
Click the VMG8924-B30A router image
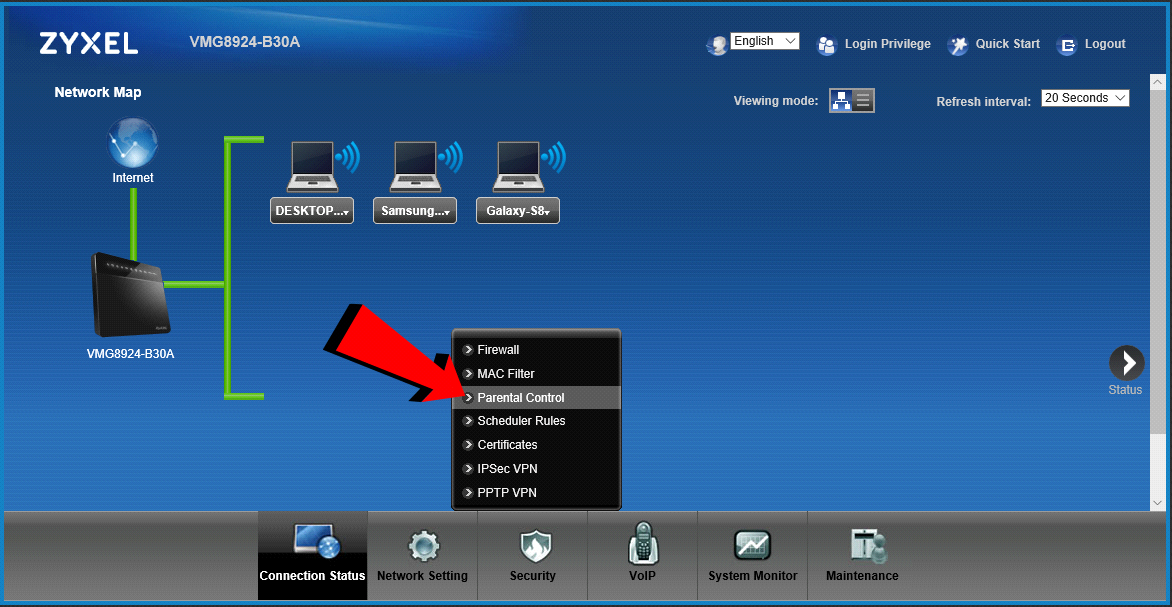(130, 295)
